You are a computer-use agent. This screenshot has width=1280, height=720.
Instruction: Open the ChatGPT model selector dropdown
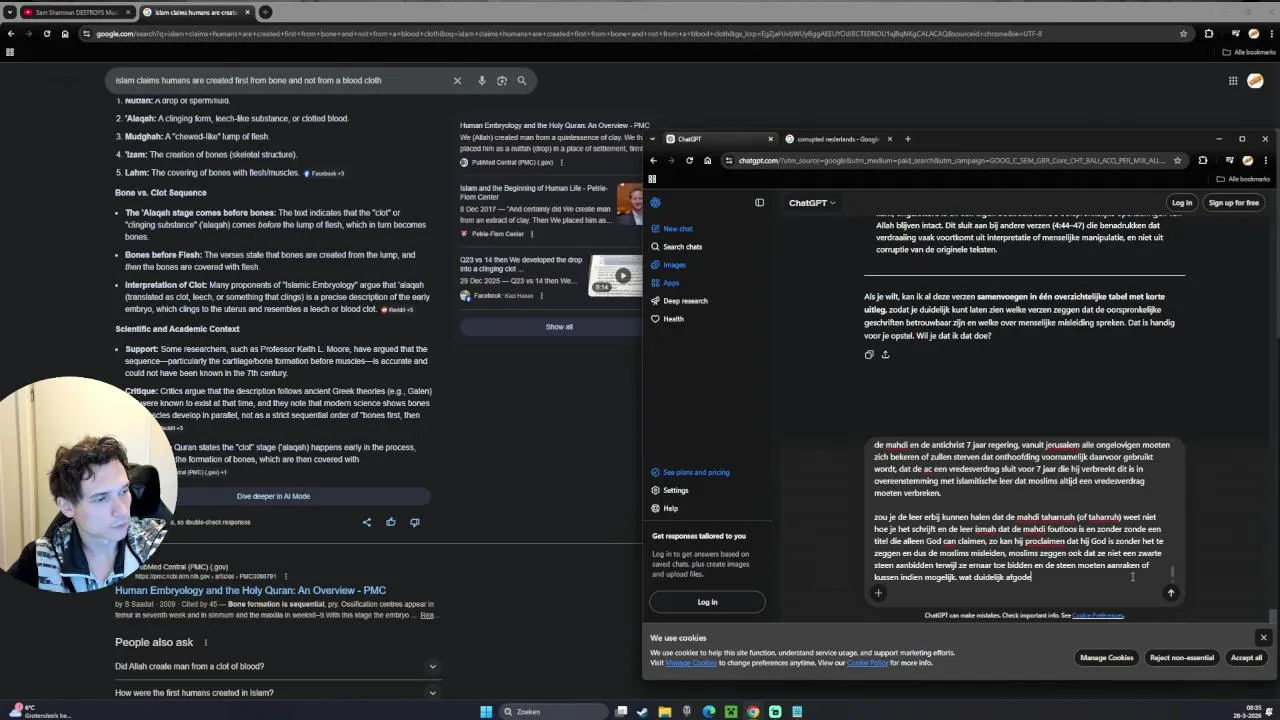click(x=812, y=203)
